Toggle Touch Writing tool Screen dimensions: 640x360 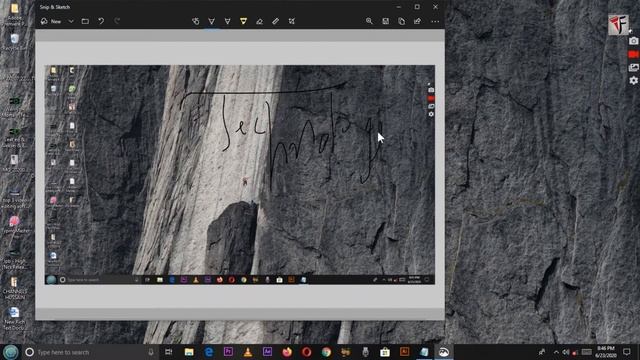tap(196, 21)
